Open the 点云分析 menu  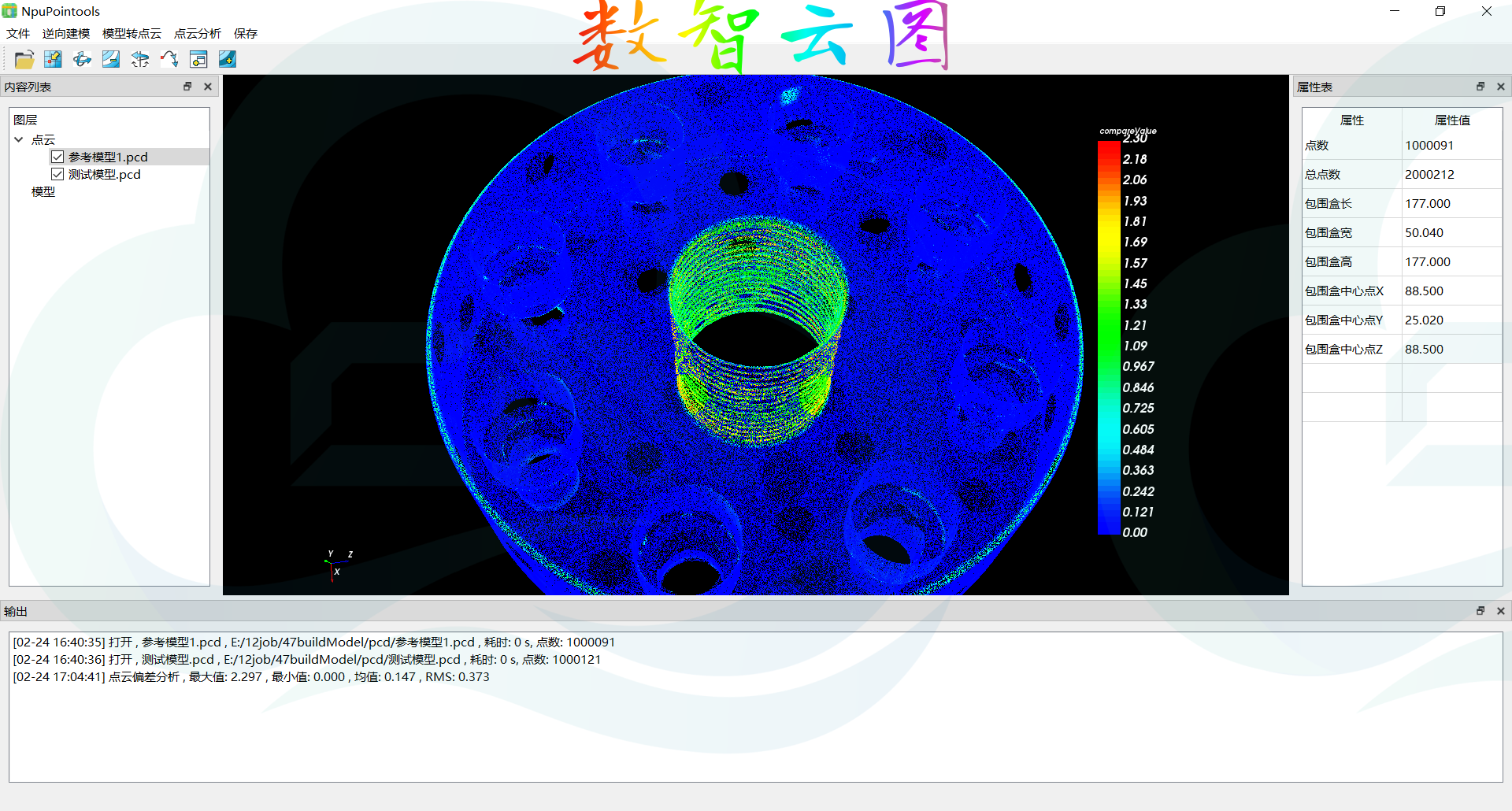pyautogui.click(x=197, y=33)
